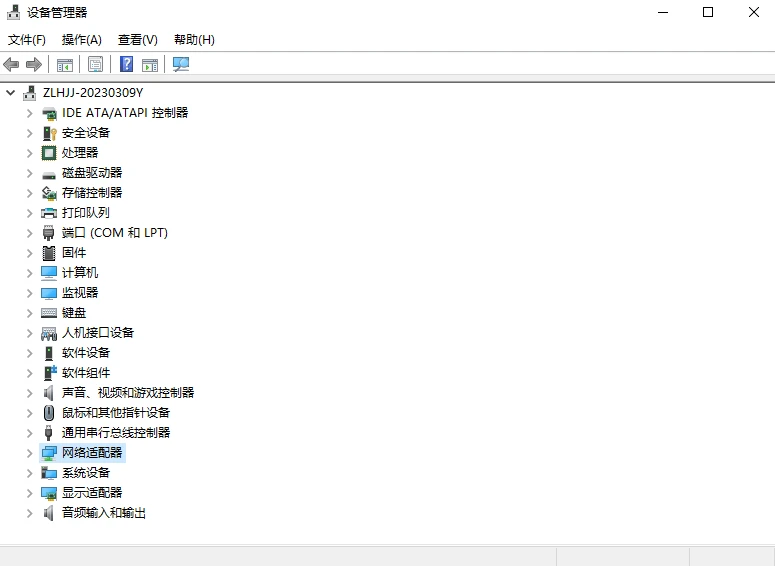Click the 显示适配器 display card icon
Image resolution: width=775 pixels, height=566 pixels.
pos(49,493)
